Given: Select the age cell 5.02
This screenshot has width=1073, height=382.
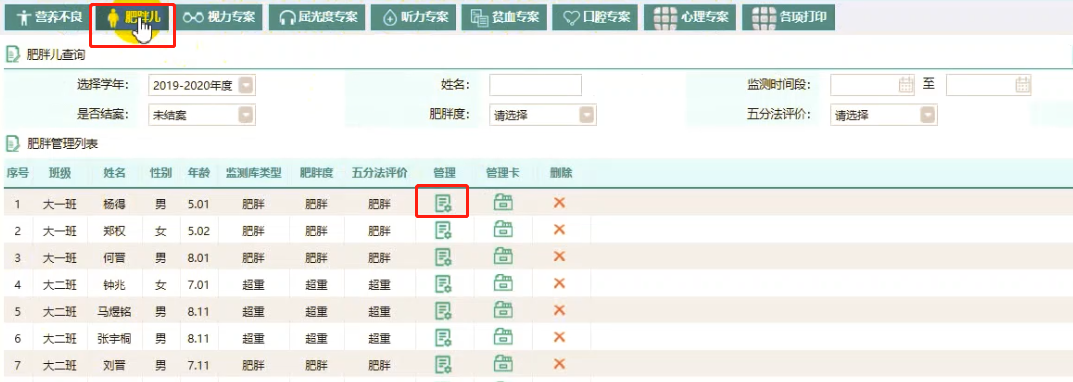Looking at the screenshot, I should click(x=198, y=231).
